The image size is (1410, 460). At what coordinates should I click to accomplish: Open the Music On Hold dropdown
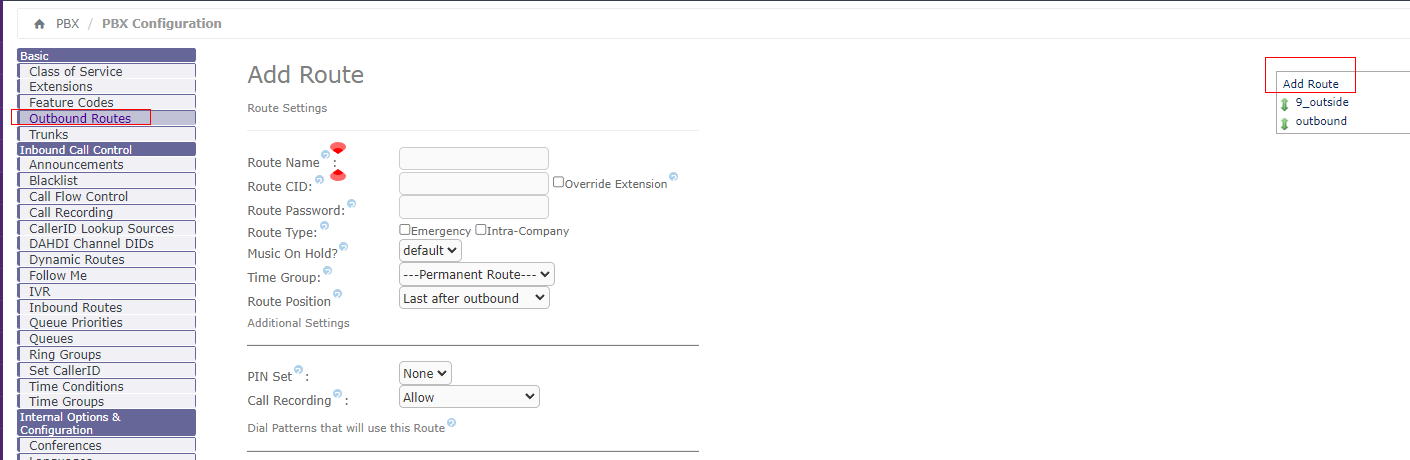coord(430,250)
